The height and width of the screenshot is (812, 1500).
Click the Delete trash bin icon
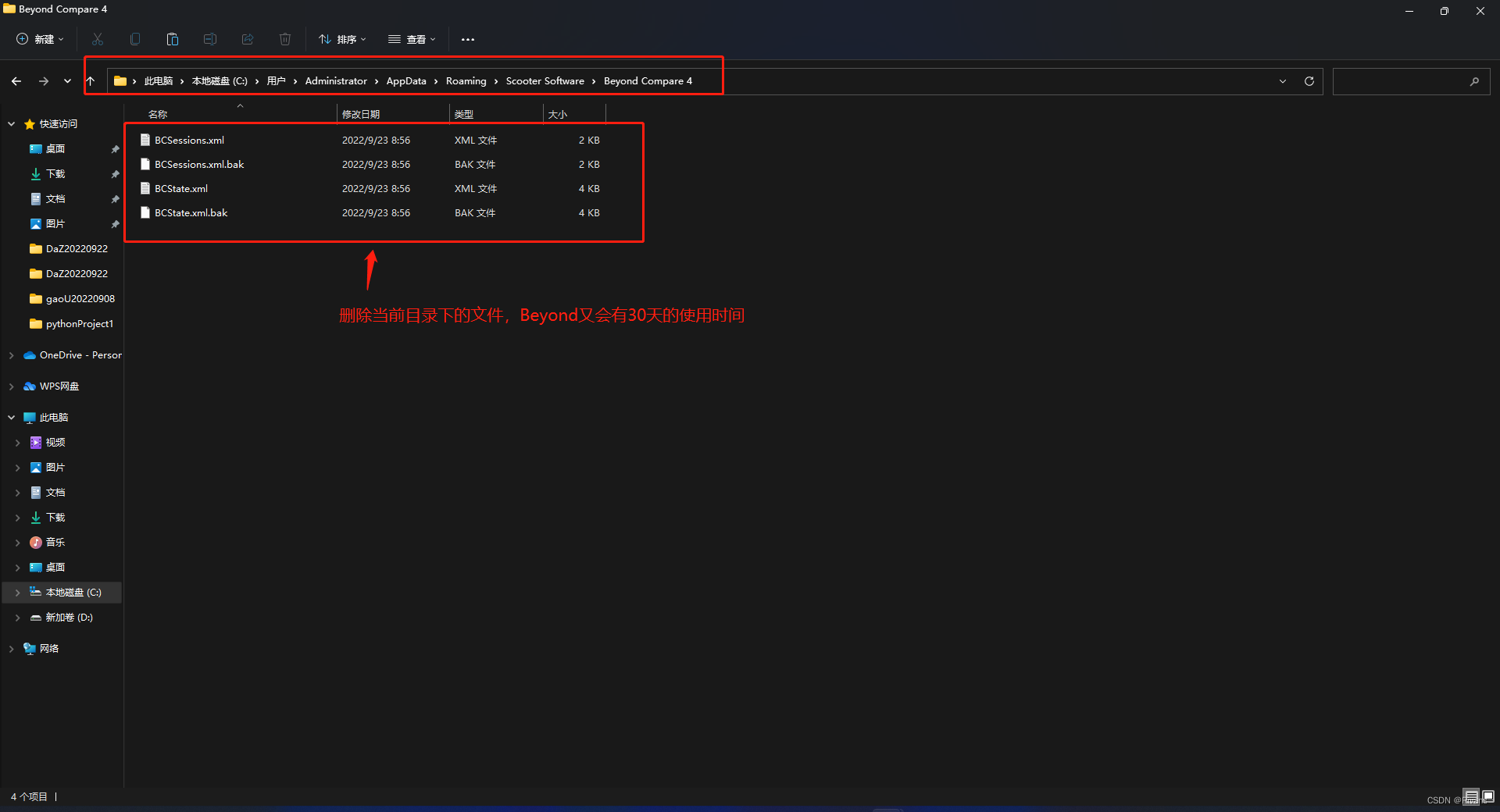click(x=285, y=39)
